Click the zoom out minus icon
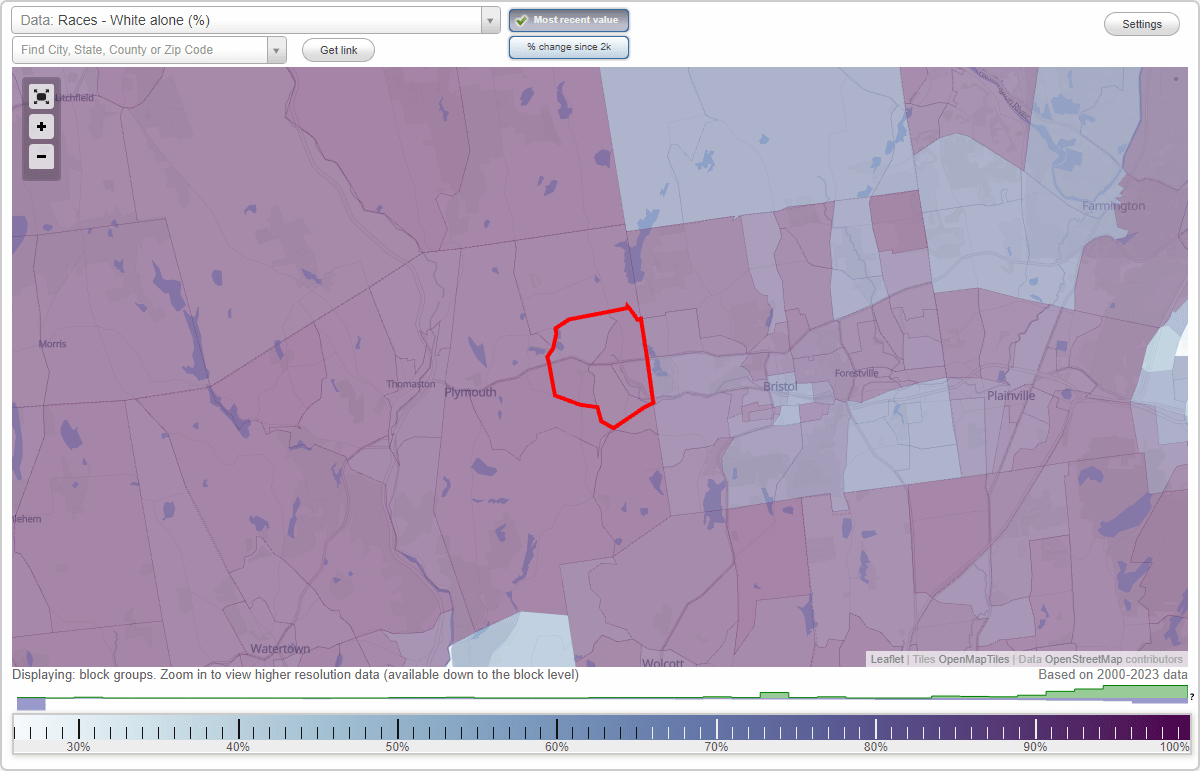The width and height of the screenshot is (1200, 771). click(41, 157)
